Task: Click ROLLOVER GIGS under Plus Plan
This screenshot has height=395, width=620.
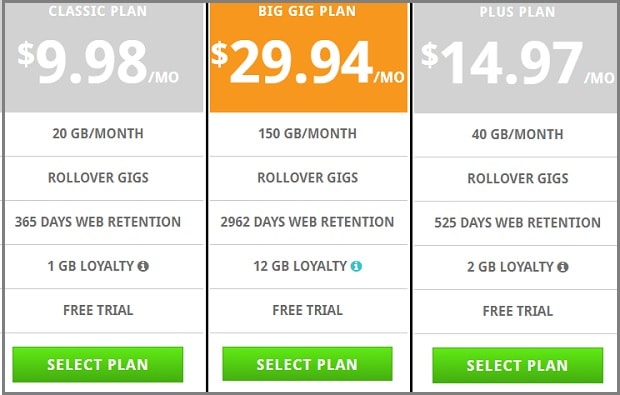Action: coord(518,179)
